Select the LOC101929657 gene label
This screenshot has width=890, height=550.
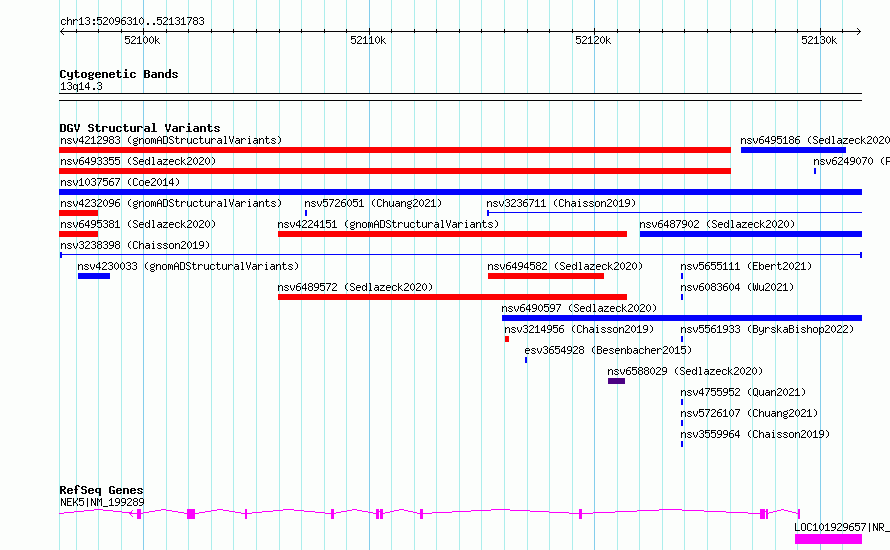(x=842, y=527)
